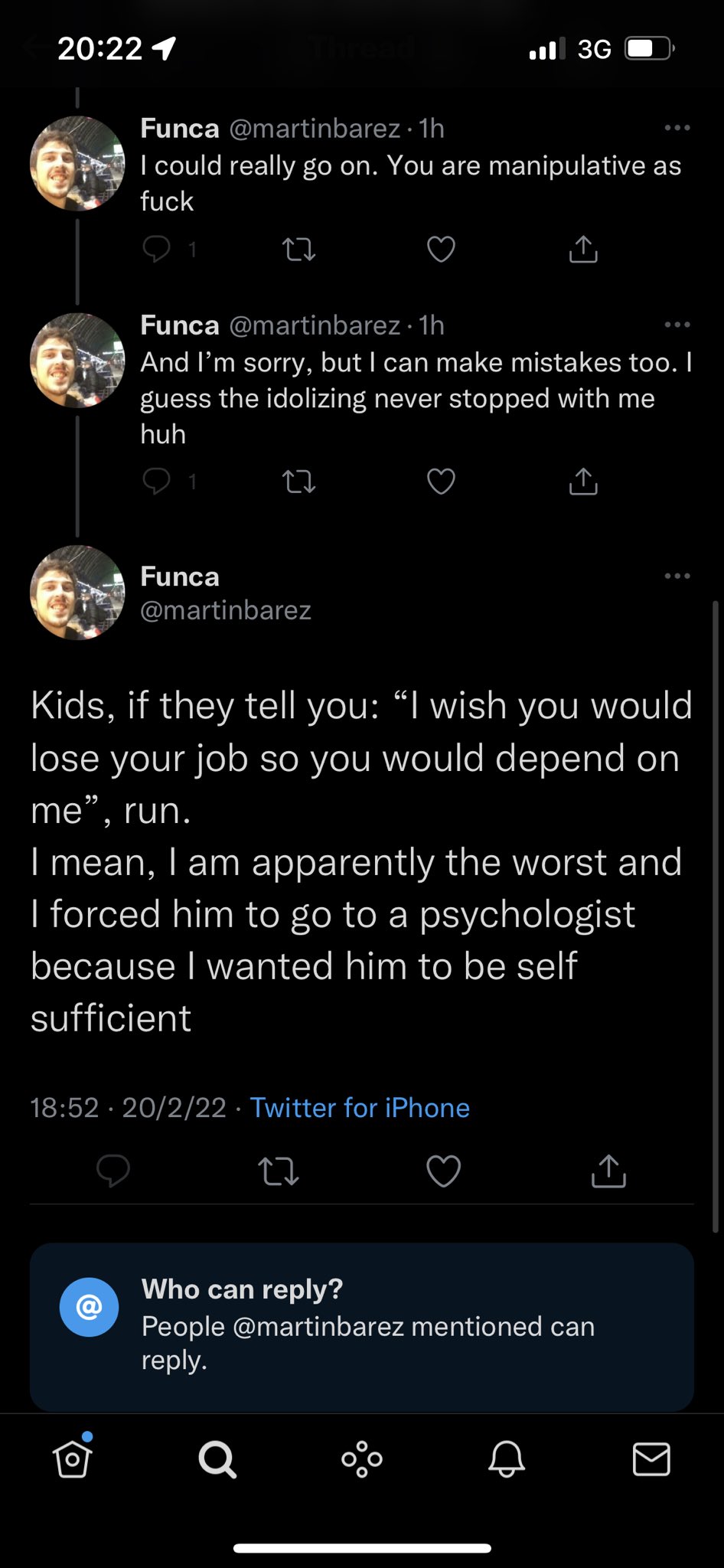Like the 'I can make mistakes too' tweet
Image resolution: width=724 pixels, height=1568 pixels.
coord(441,481)
